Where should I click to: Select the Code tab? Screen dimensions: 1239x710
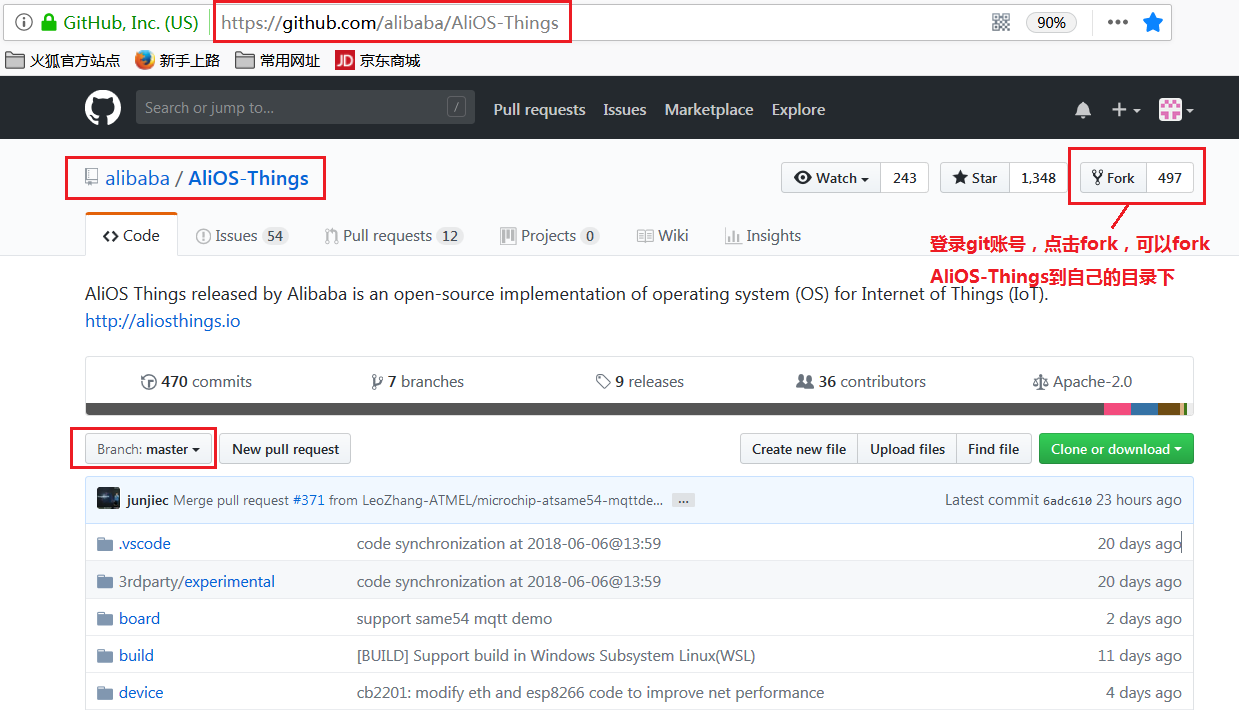coord(131,235)
